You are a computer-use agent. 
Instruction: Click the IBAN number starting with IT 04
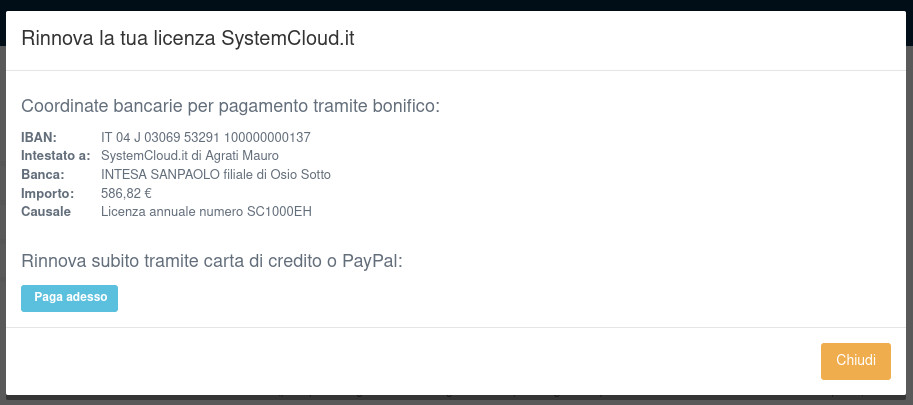click(206, 137)
